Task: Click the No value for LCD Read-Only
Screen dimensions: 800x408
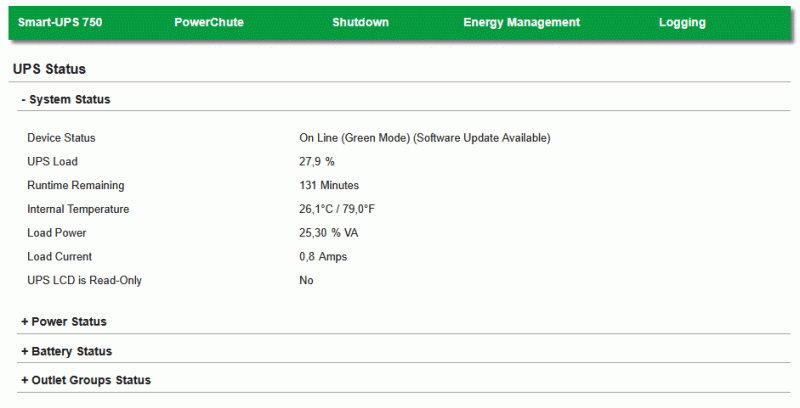Action: tap(306, 280)
